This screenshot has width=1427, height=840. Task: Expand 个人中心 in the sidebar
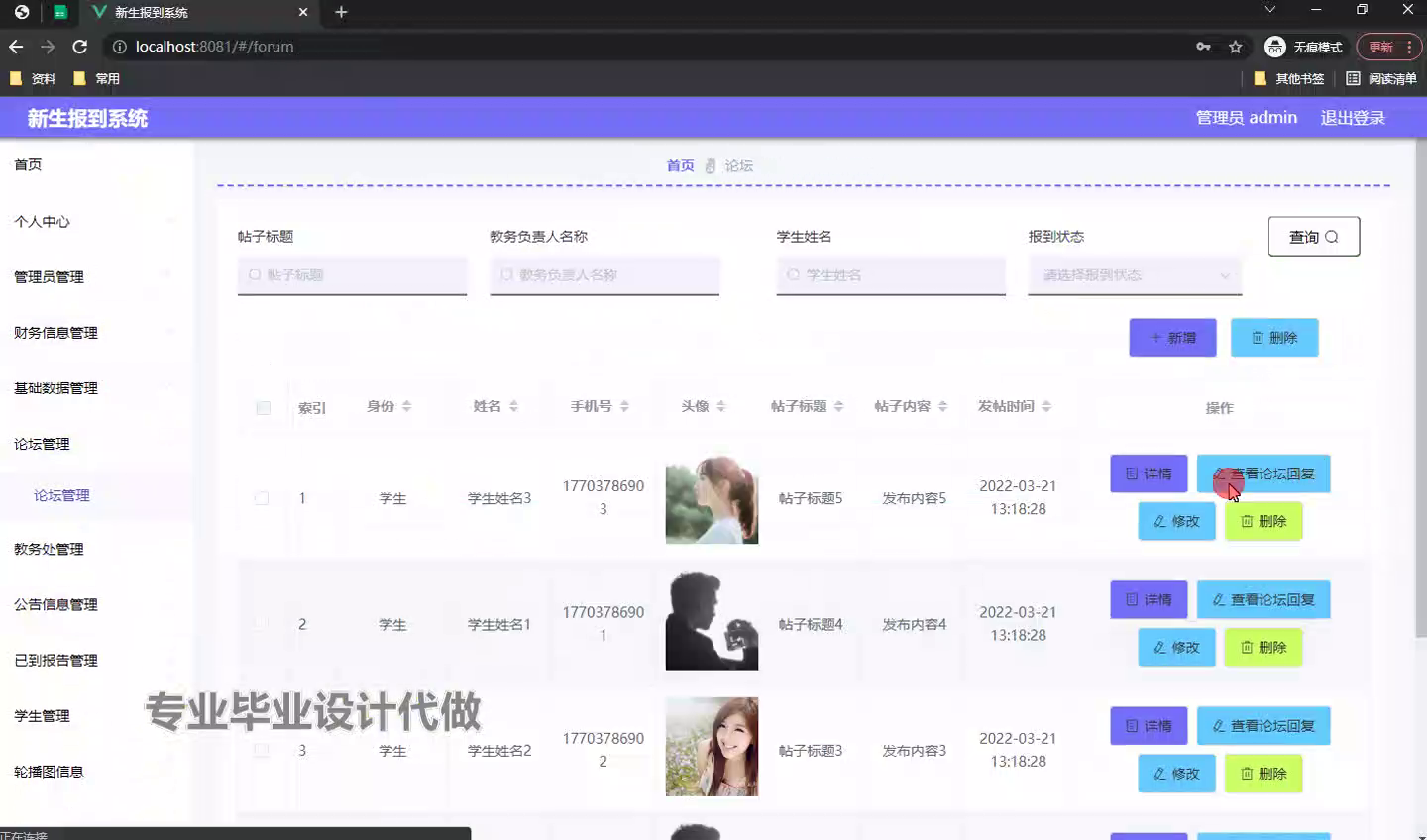click(96, 221)
